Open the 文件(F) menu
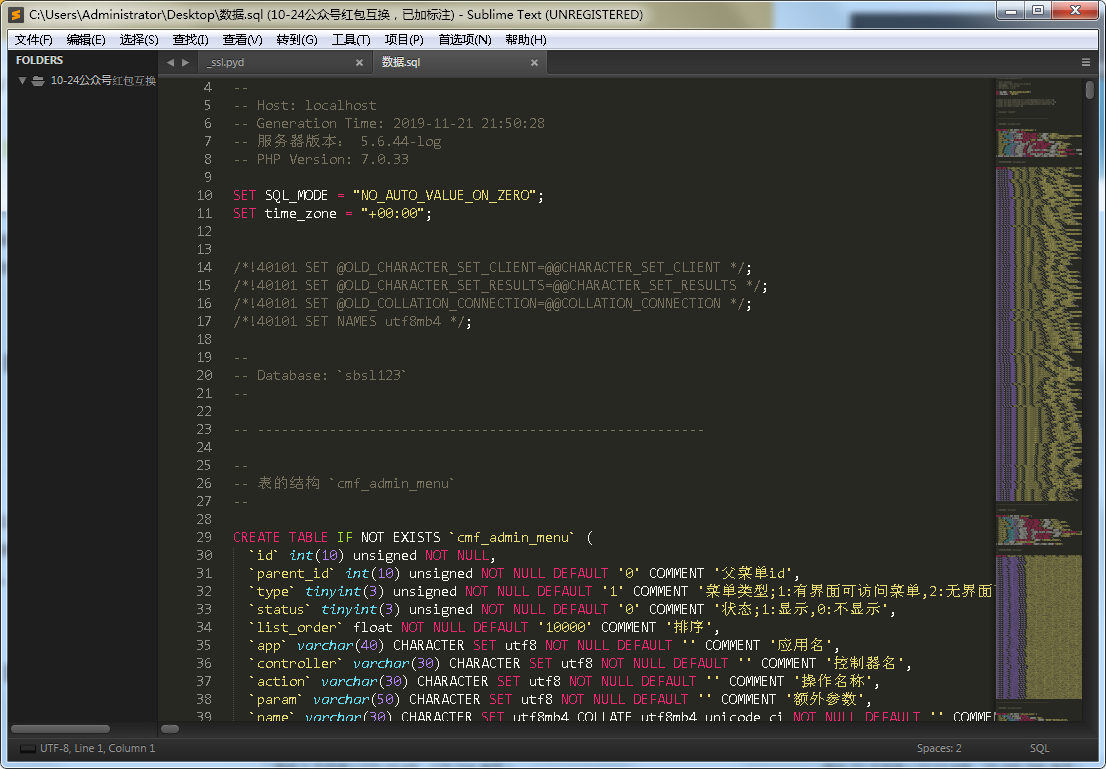The width and height of the screenshot is (1106, 769). pyautogui.click(x=34, y=40)
